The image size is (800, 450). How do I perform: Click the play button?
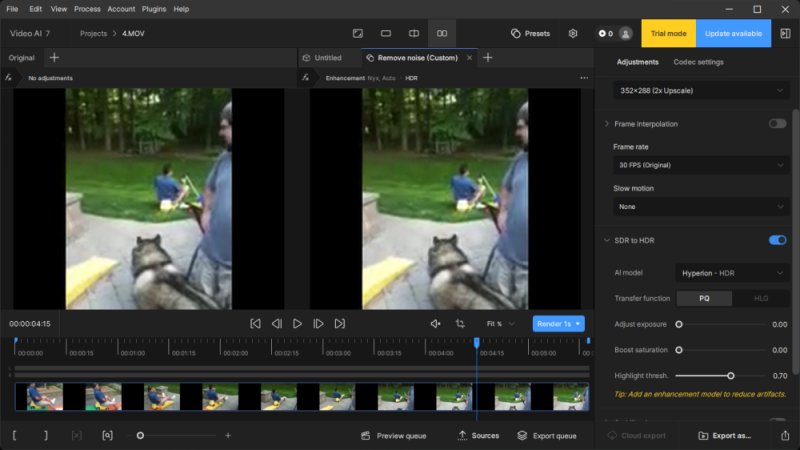pyautogui.click(x=297, y=324)
